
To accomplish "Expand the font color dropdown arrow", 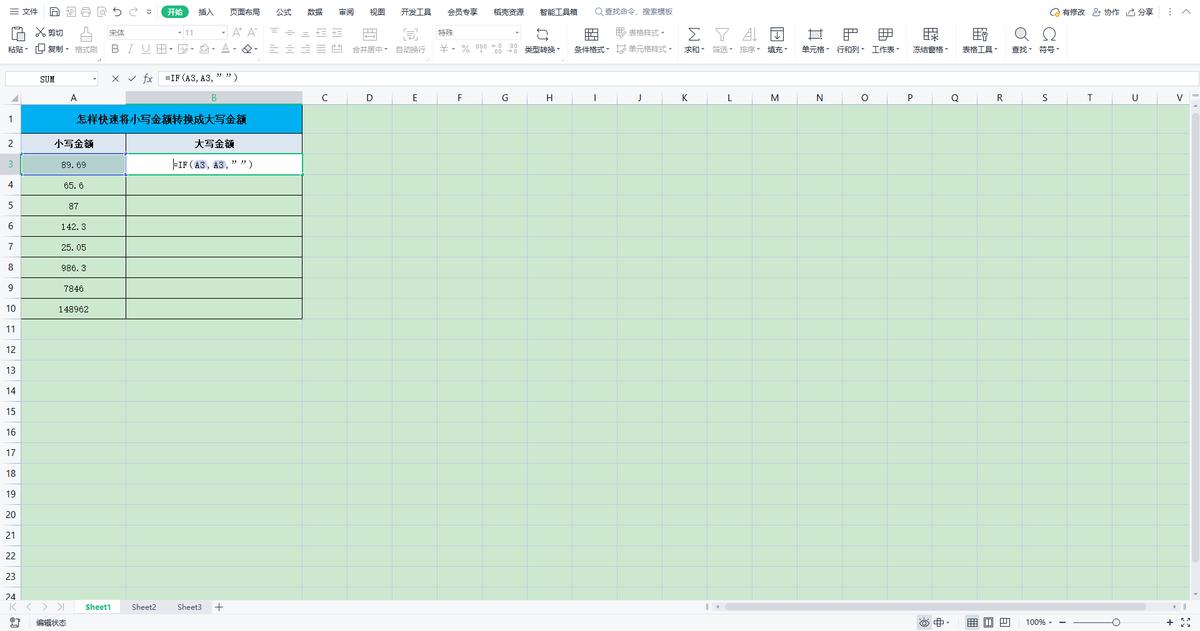I will tap(236, 50).
